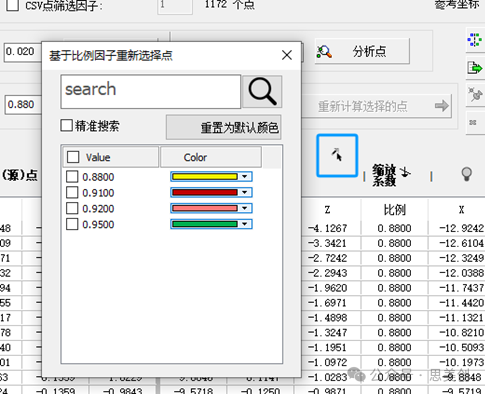
Task: Click the 0.880 input field
Action: click(23, 105)
